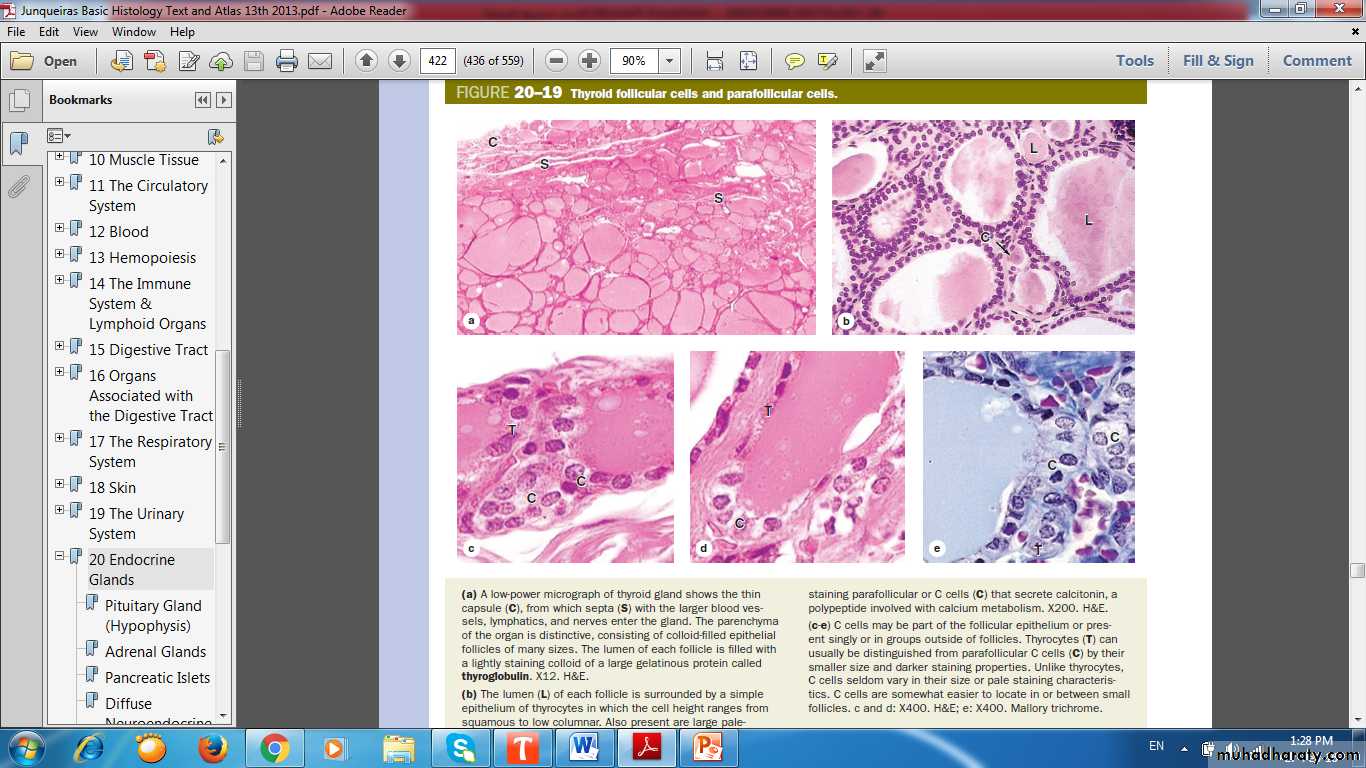The image size is (1366, 768).
Task: Go to next page with down arrow
Action: 399,61
